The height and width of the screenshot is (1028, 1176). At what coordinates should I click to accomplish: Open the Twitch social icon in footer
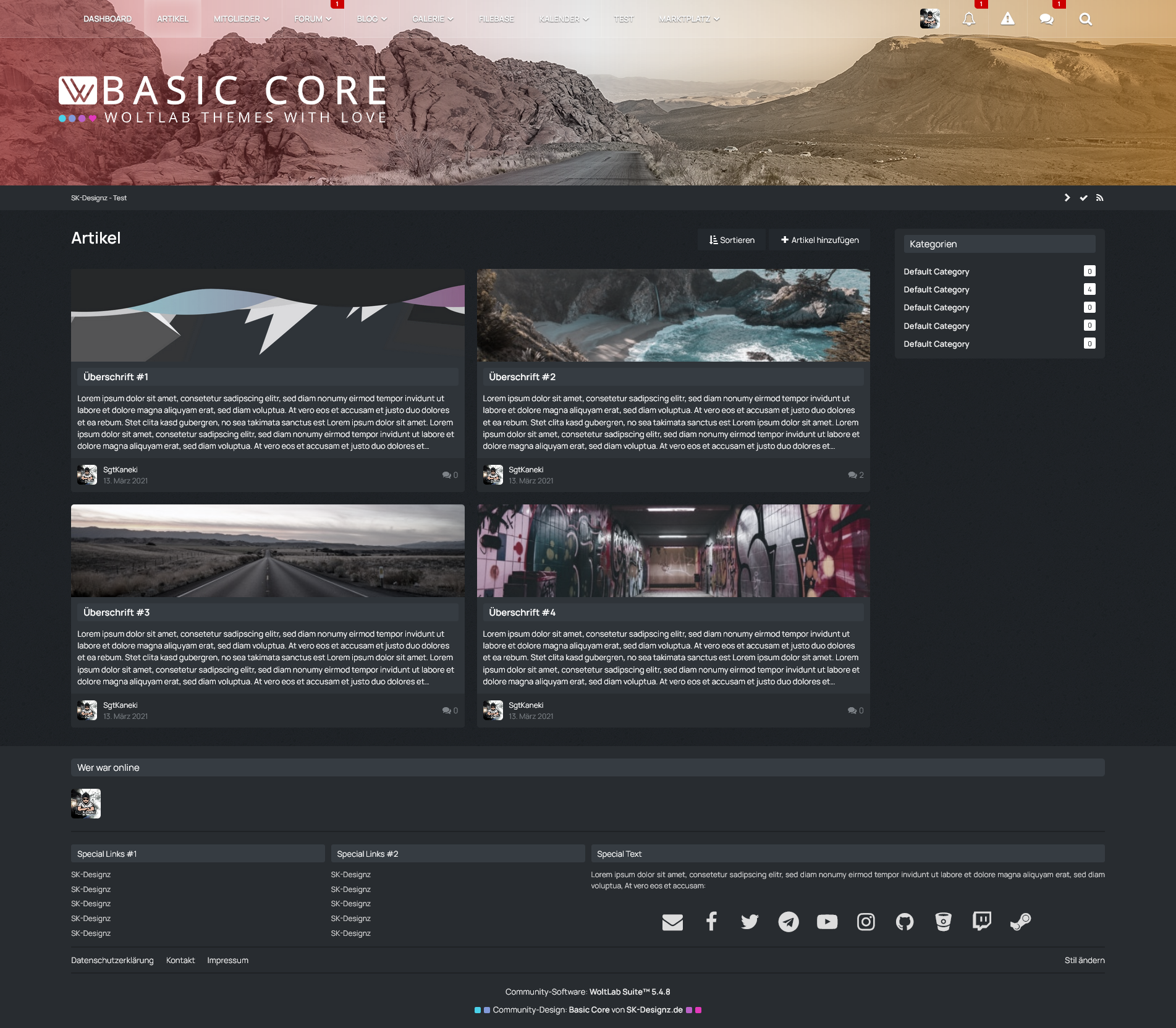click(x=981, y=922)
